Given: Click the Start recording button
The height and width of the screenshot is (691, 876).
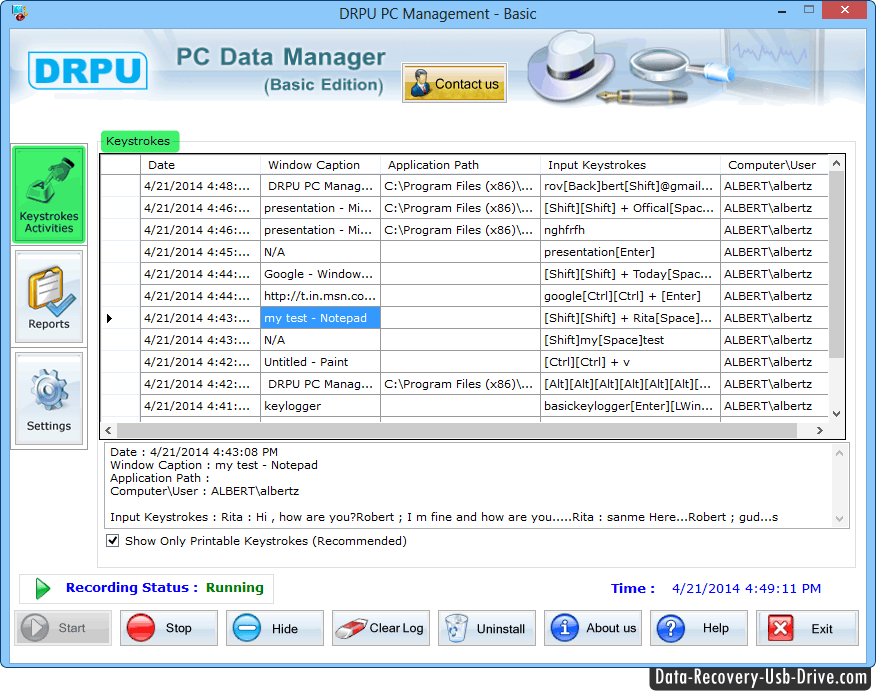Looking at the screenshot, I should 63,628.
